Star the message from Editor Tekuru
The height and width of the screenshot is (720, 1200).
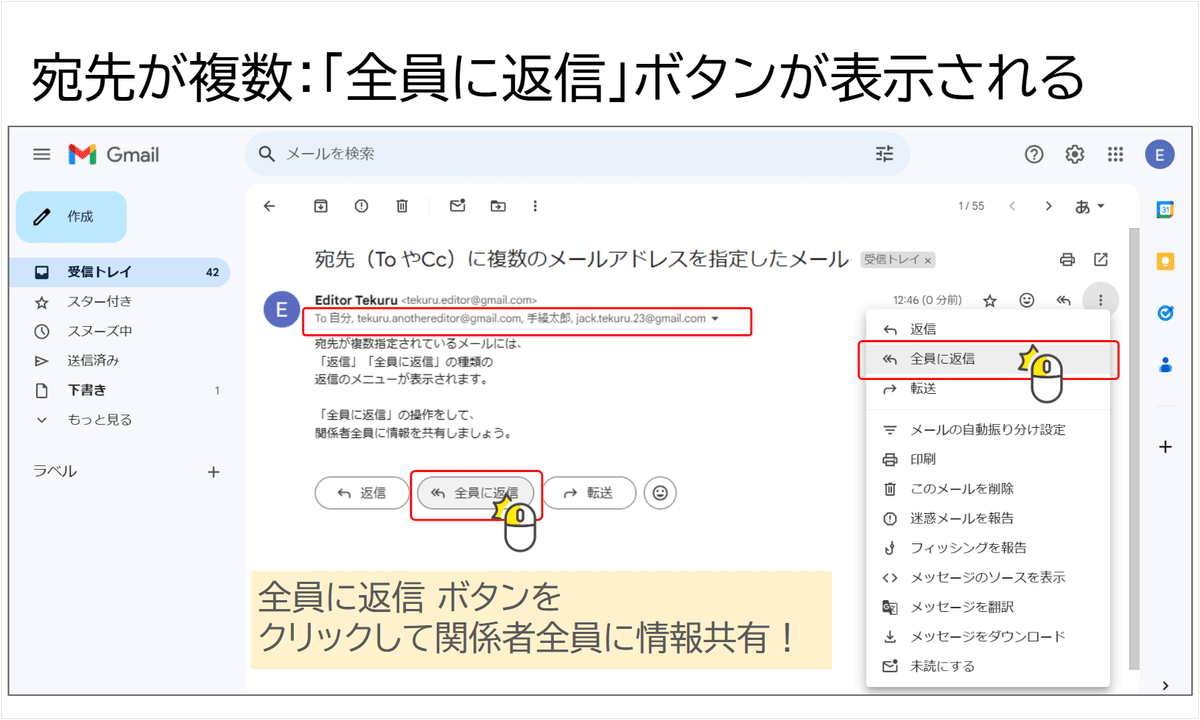point(989,299)
